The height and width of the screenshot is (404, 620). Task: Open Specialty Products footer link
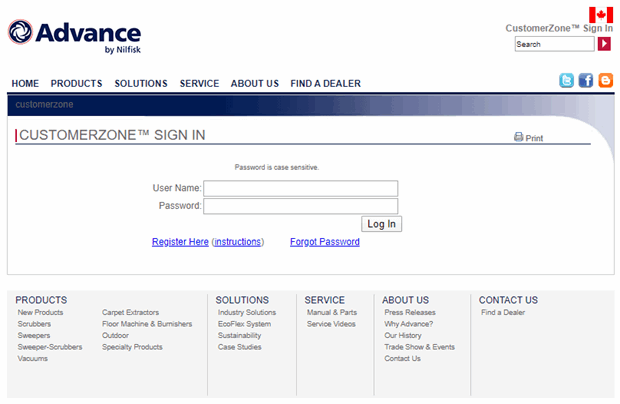click(x=132, y=347)
